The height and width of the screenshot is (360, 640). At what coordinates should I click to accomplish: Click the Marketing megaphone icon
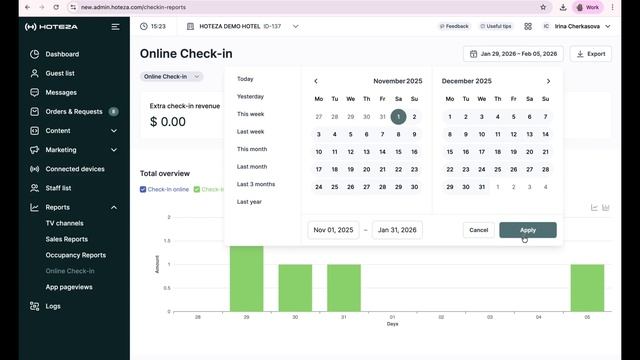(35, 150)
